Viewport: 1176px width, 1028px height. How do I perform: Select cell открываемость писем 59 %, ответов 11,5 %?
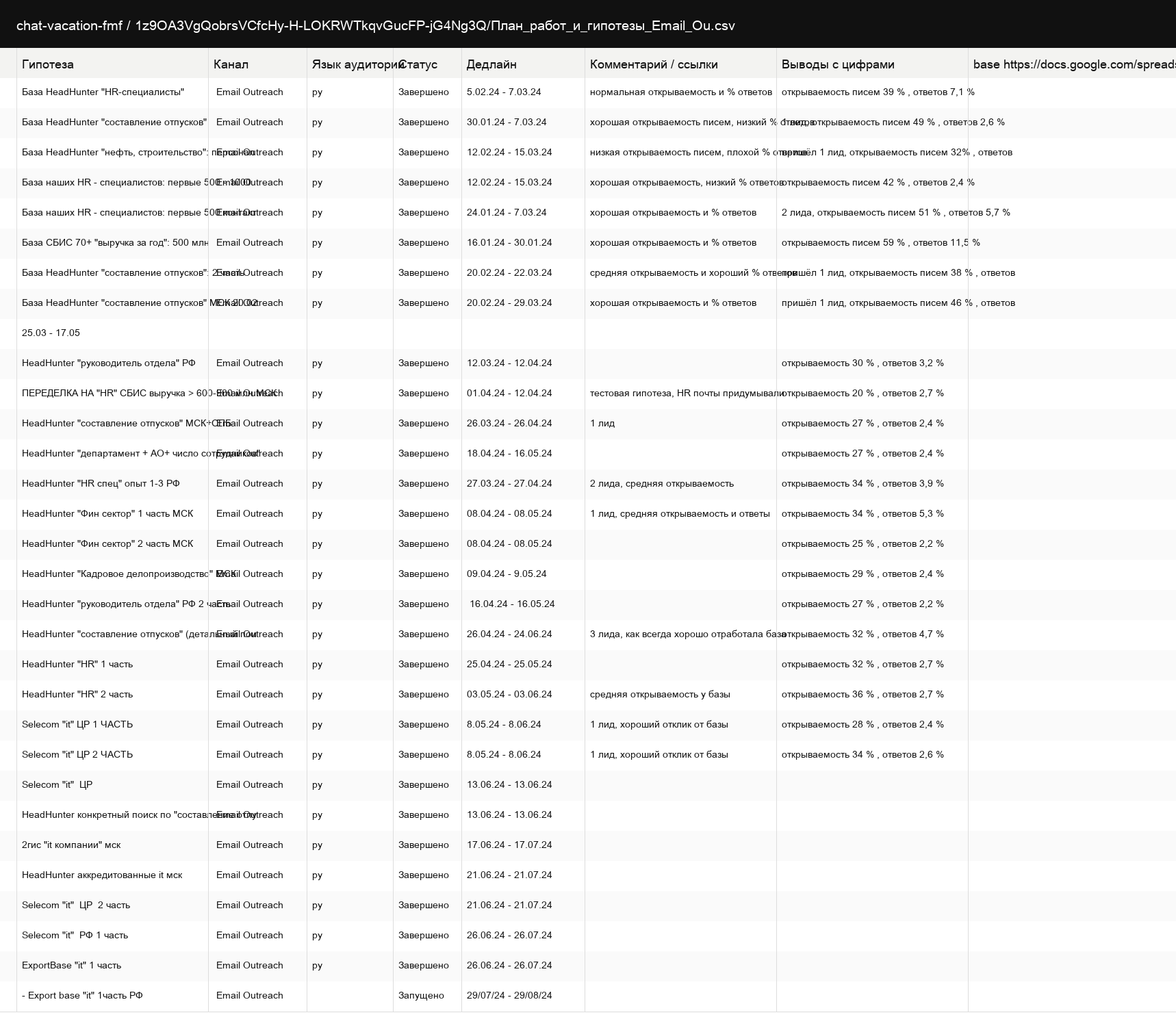[881, 242]
